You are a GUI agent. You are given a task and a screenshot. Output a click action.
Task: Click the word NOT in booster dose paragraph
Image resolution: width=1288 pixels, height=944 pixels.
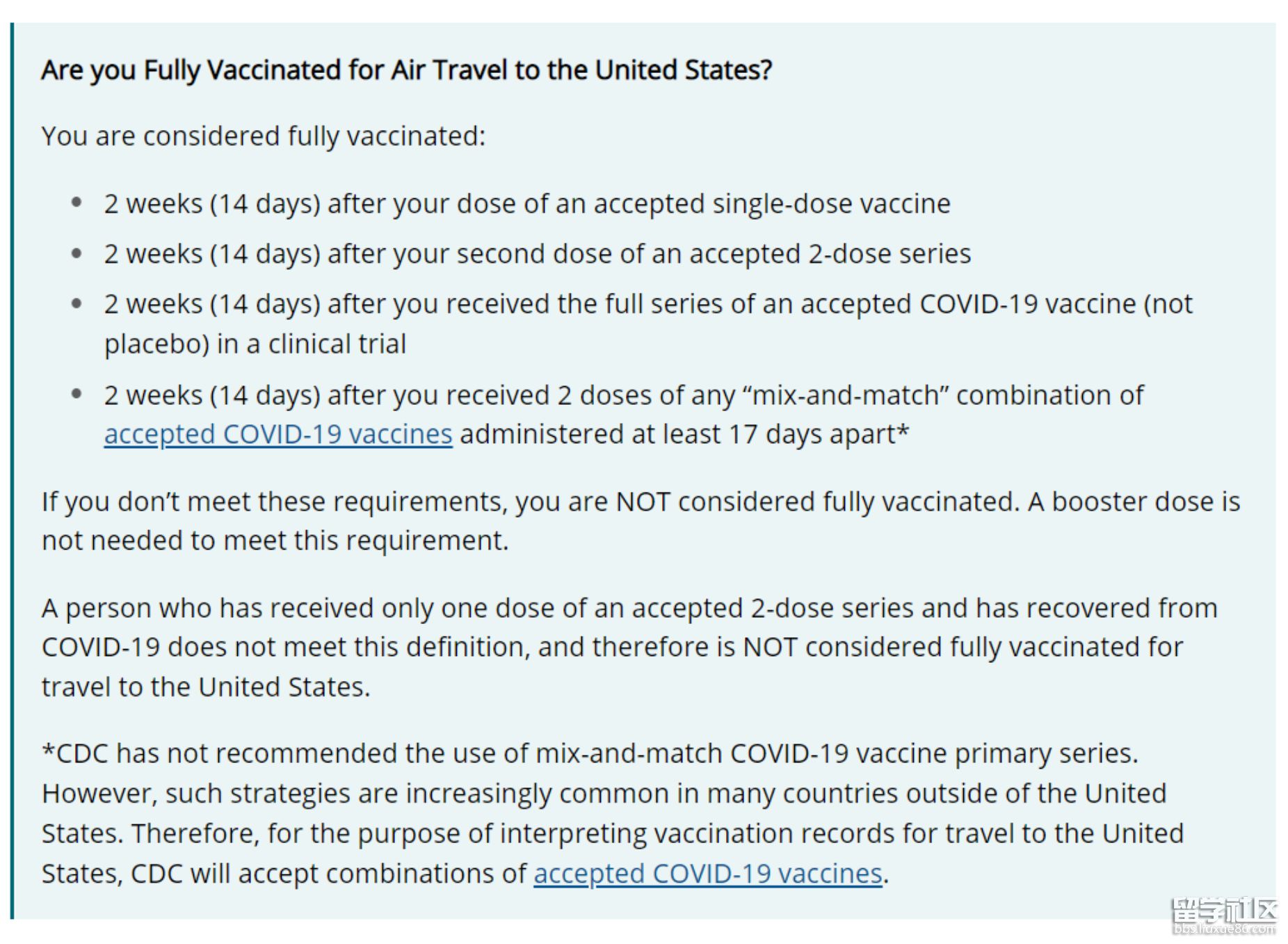pyautogui.click(x=643, y=502)
